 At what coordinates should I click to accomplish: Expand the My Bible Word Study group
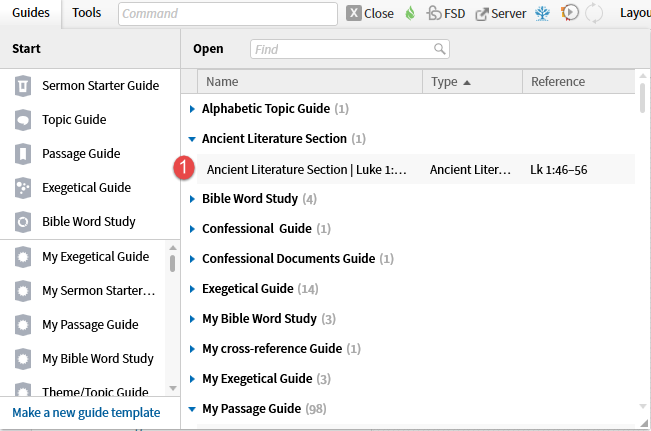tap(192, 319)
